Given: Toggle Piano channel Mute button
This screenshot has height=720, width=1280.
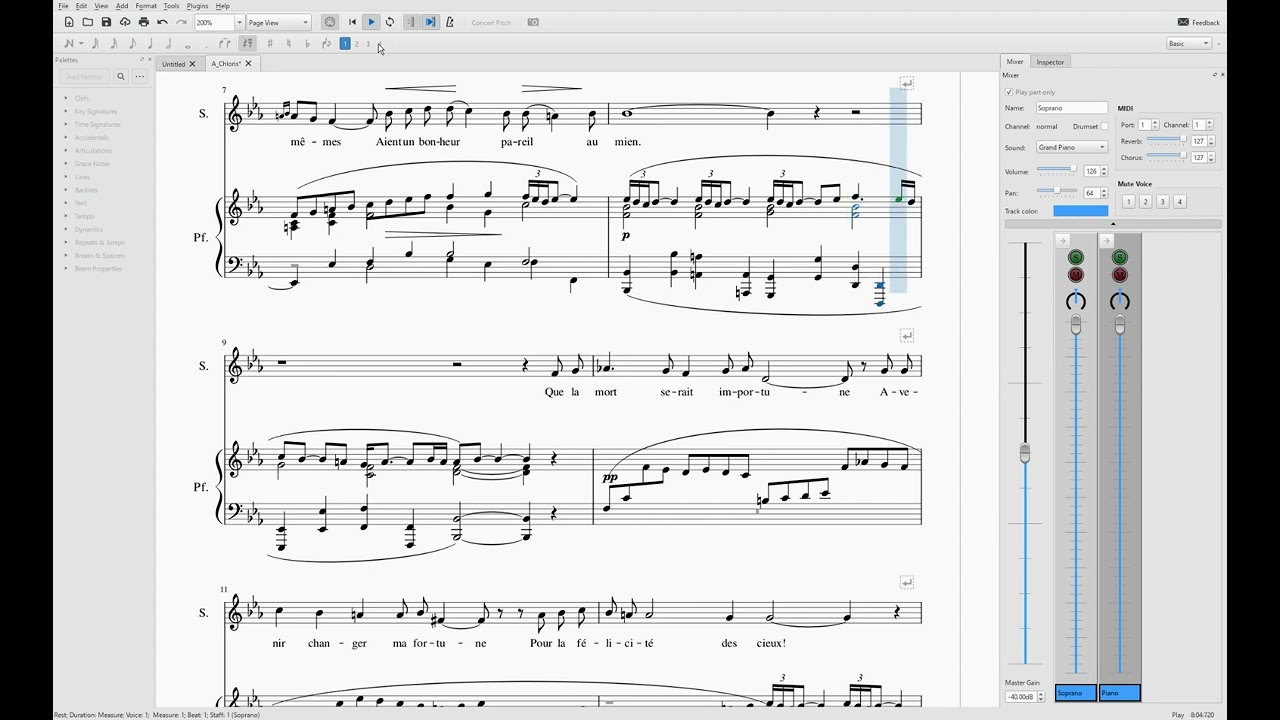Looking at the screenshot, I should pos(1120,274).
